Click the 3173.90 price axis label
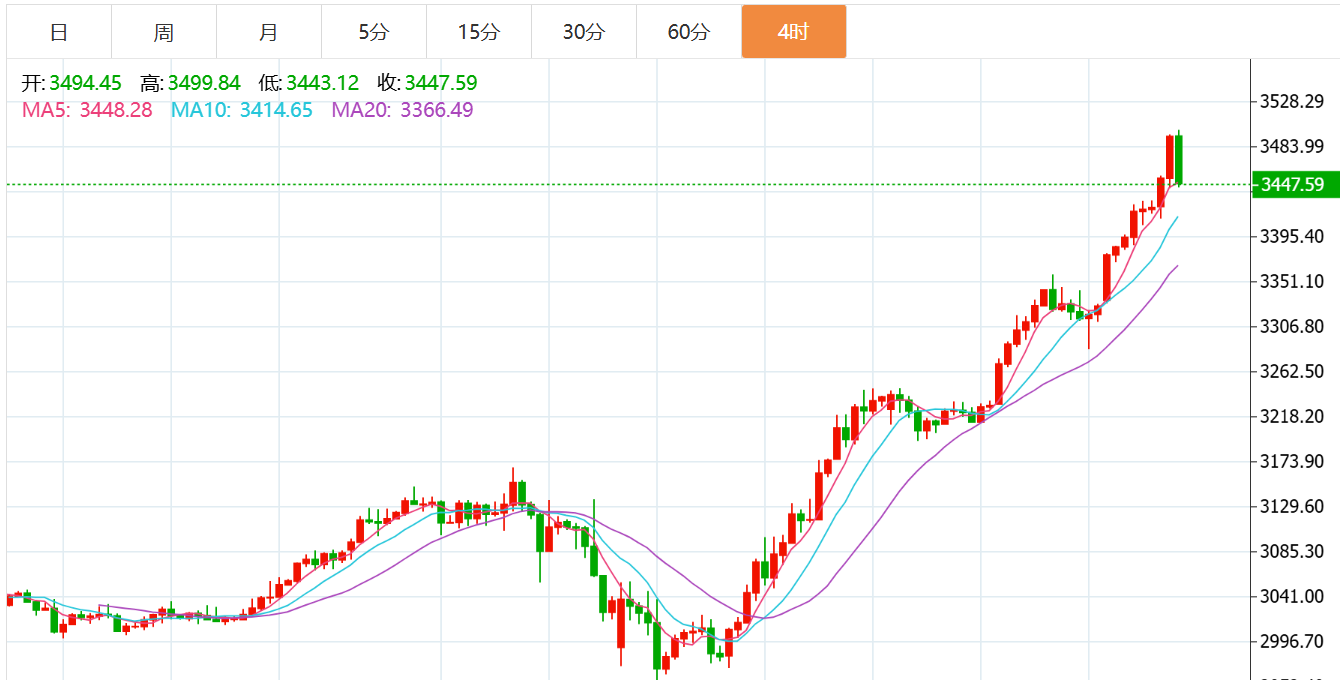 point(1293,461)
